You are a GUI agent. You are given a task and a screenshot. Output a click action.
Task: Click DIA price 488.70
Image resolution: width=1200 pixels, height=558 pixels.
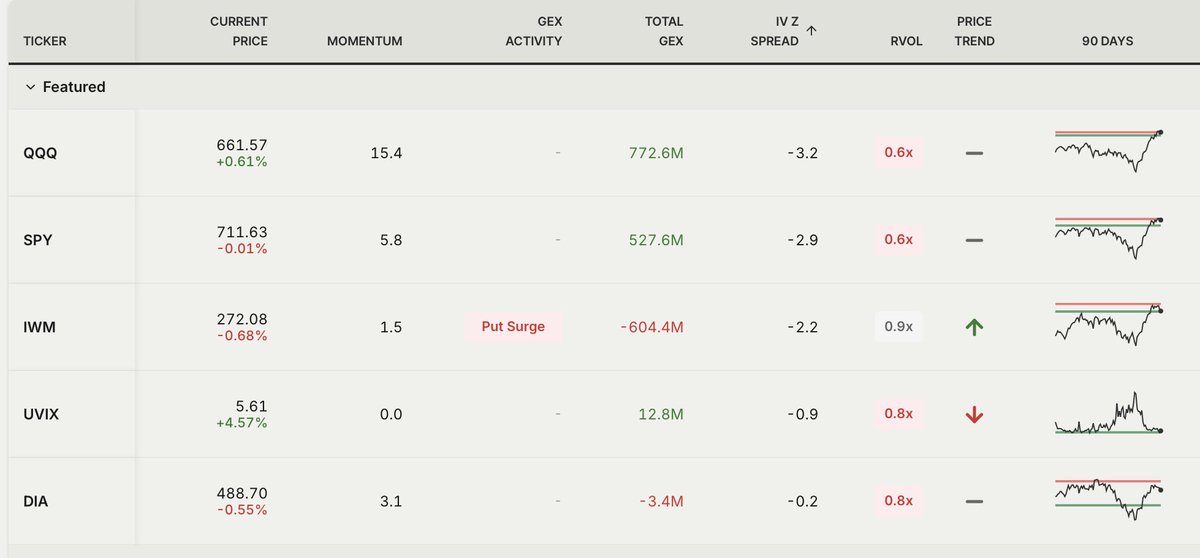(241, 493)
